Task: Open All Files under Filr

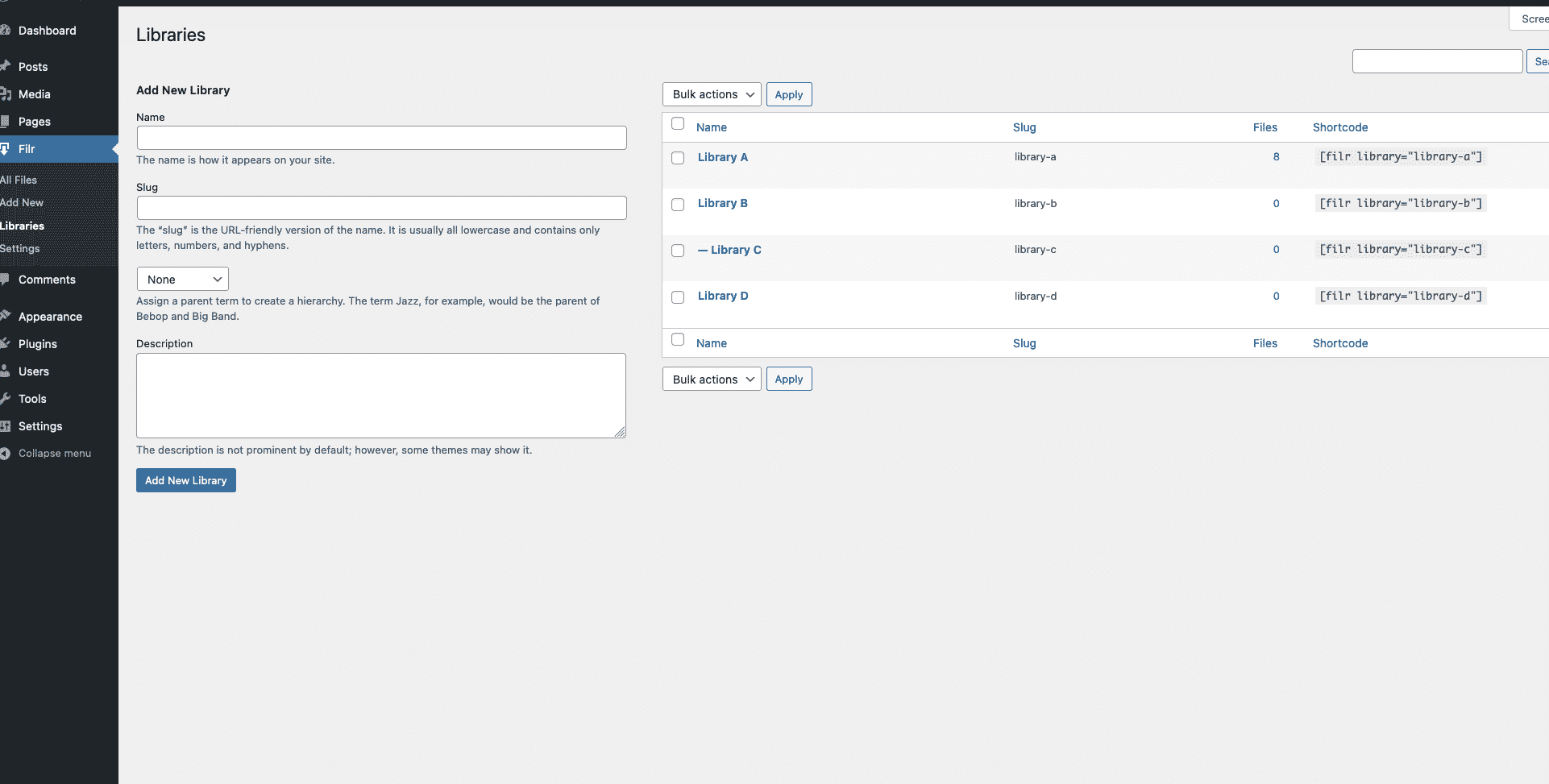Action: [19, 180]
